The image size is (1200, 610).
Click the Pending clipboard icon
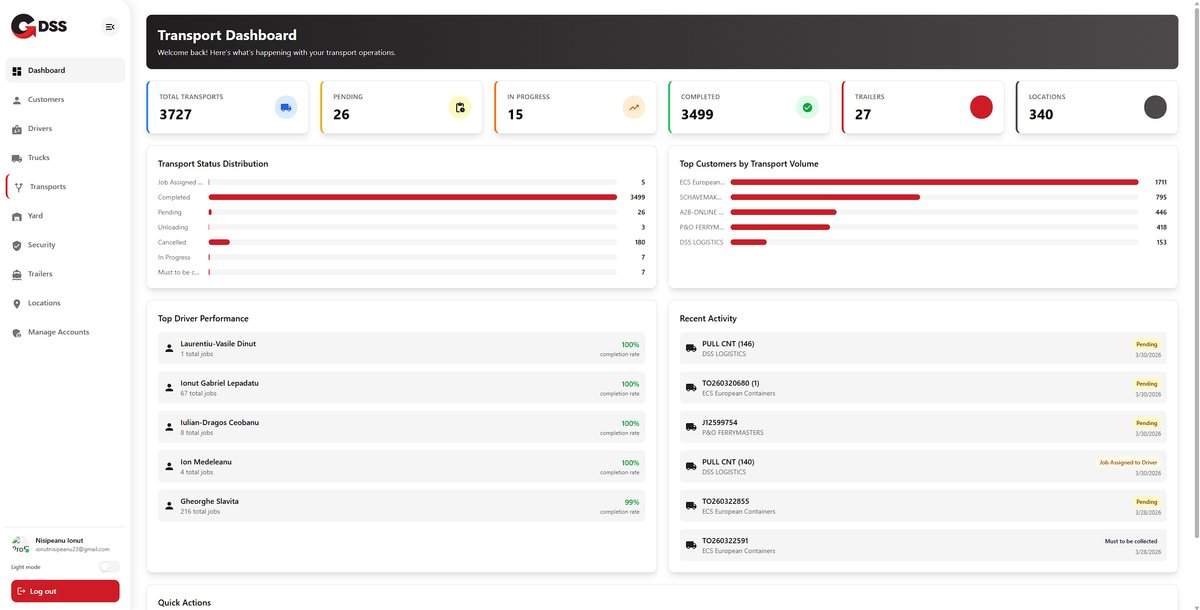(460, 107)
